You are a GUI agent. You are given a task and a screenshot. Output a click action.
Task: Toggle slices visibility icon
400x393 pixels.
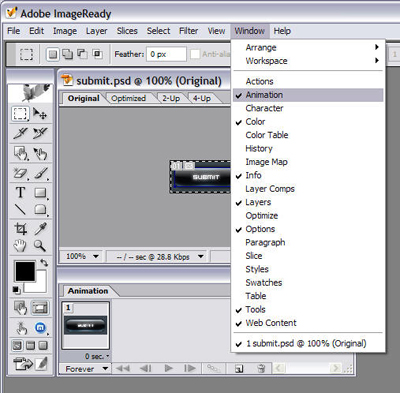40,308
